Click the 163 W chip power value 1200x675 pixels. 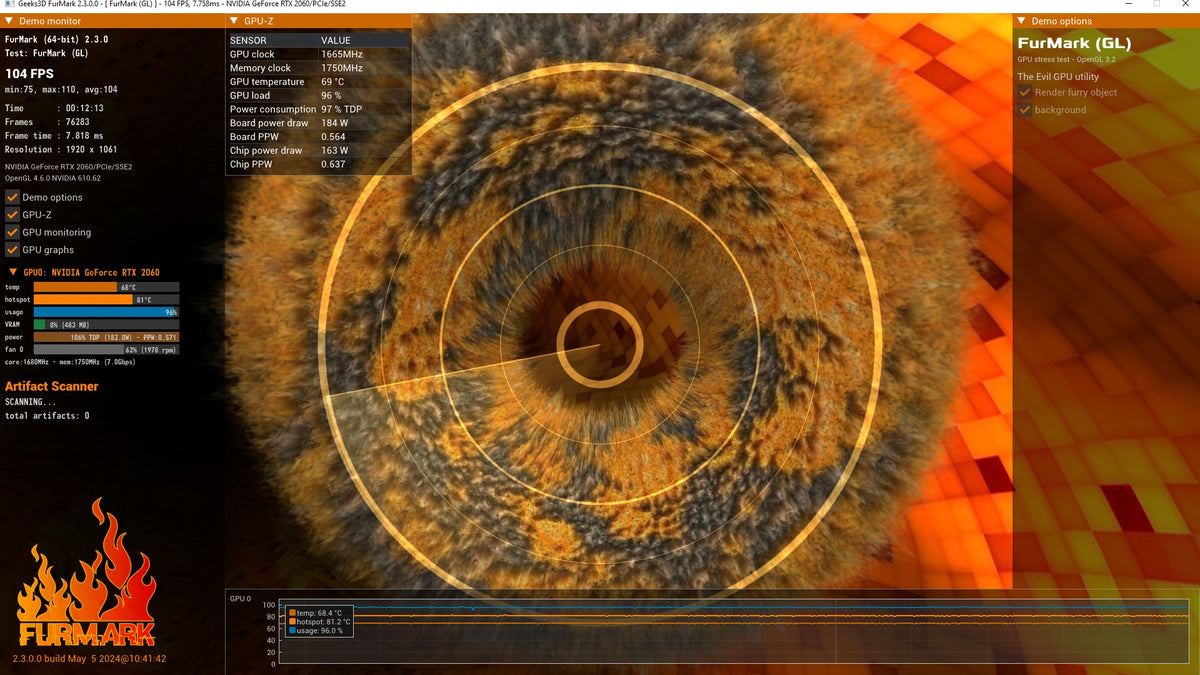point(335,150)
